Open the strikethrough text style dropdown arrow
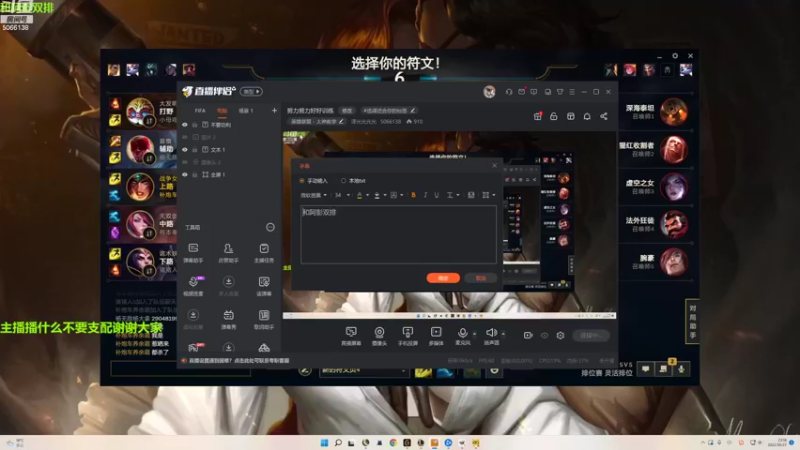This screenshot has height=450, width=800. [x=458, y=195]
